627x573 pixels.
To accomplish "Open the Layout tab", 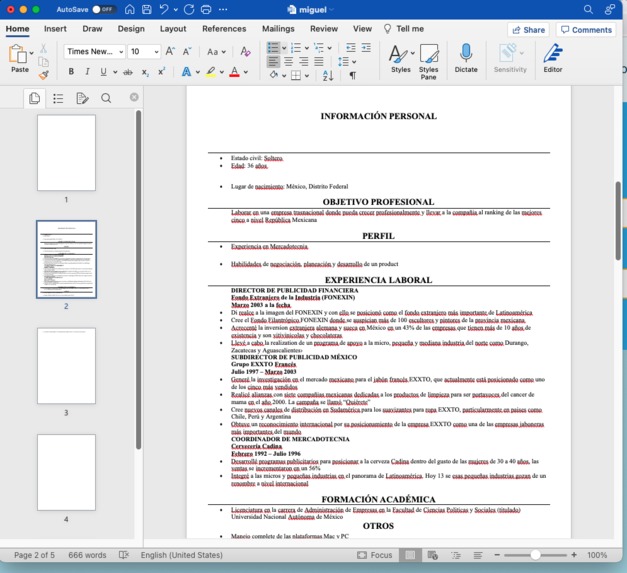I will 173,29.
